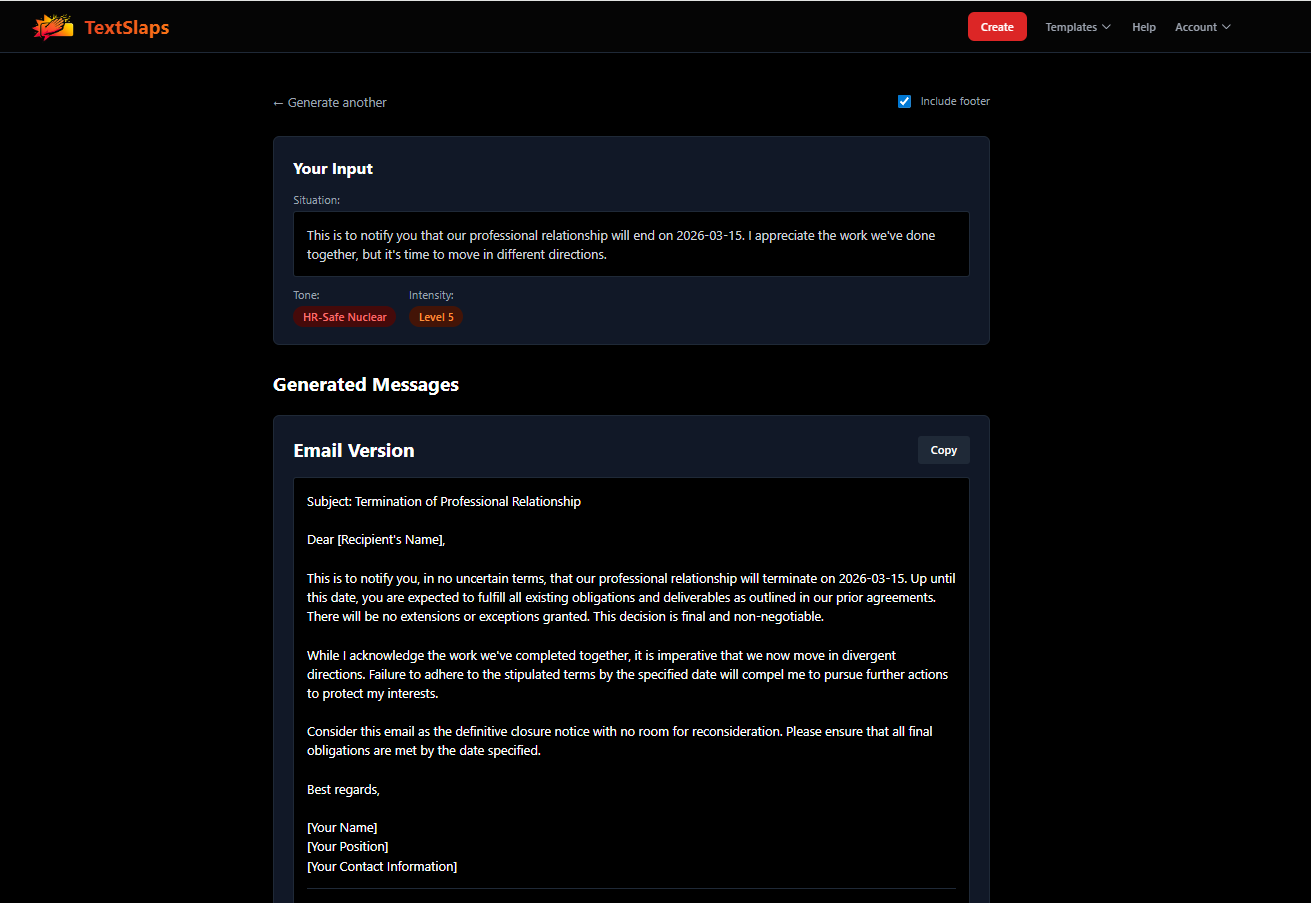Expand the chevron next to Account
Viewport: 1311px width, 903px height.
[1227, 27]
